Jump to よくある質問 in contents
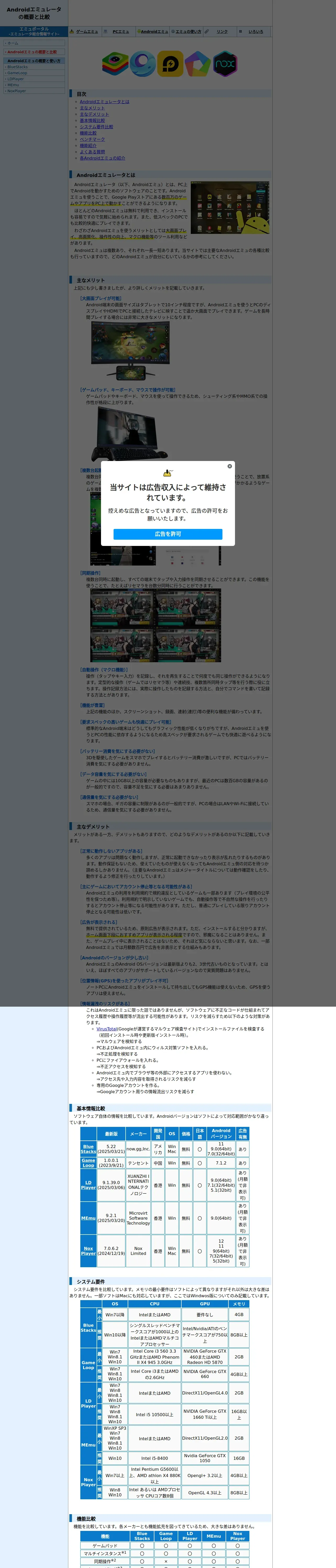 (92, 152)
